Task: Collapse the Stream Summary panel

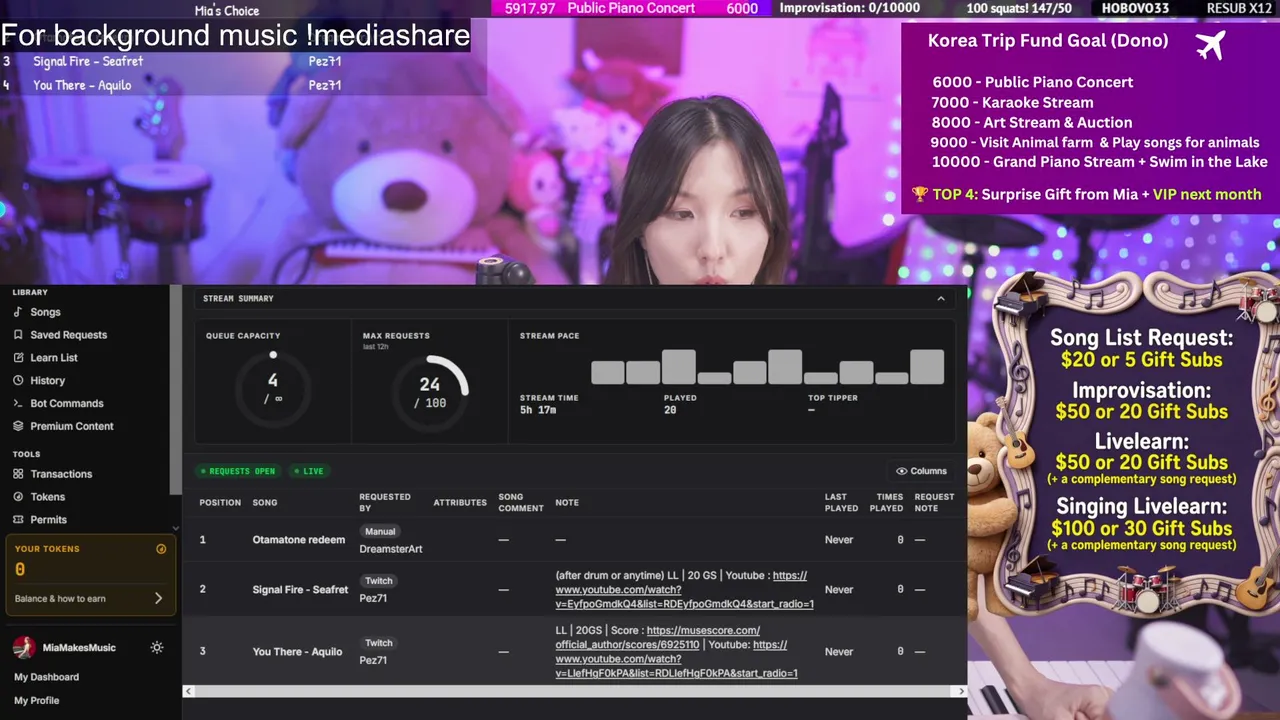Action: pos(940,298)
